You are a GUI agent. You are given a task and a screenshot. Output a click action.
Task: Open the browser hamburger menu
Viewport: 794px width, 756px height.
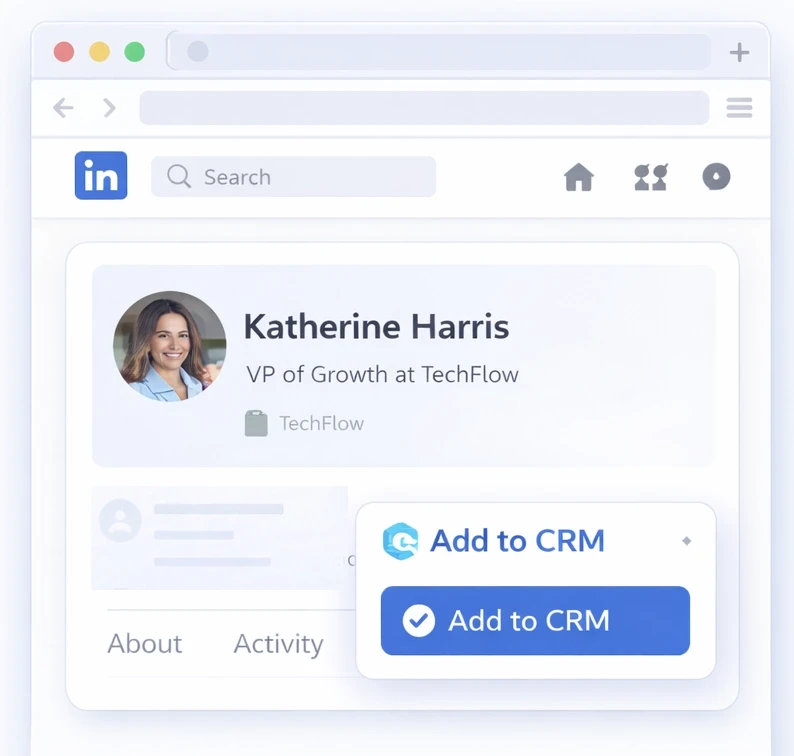tap(739, 108)
